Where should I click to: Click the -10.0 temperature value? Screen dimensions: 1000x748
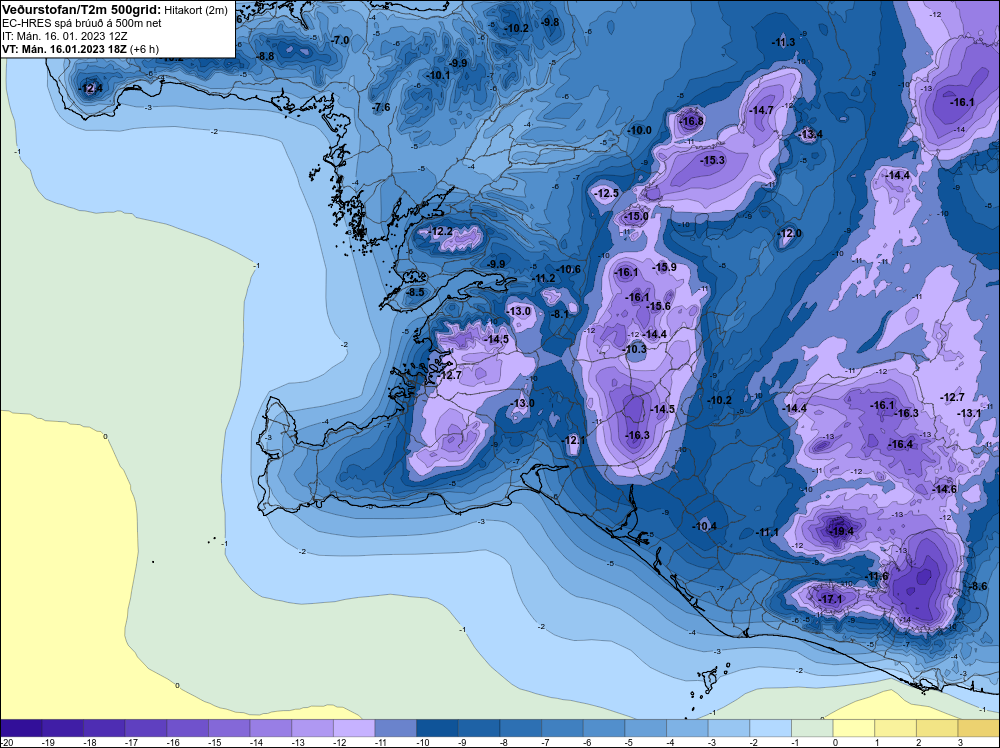pos(639,131)
